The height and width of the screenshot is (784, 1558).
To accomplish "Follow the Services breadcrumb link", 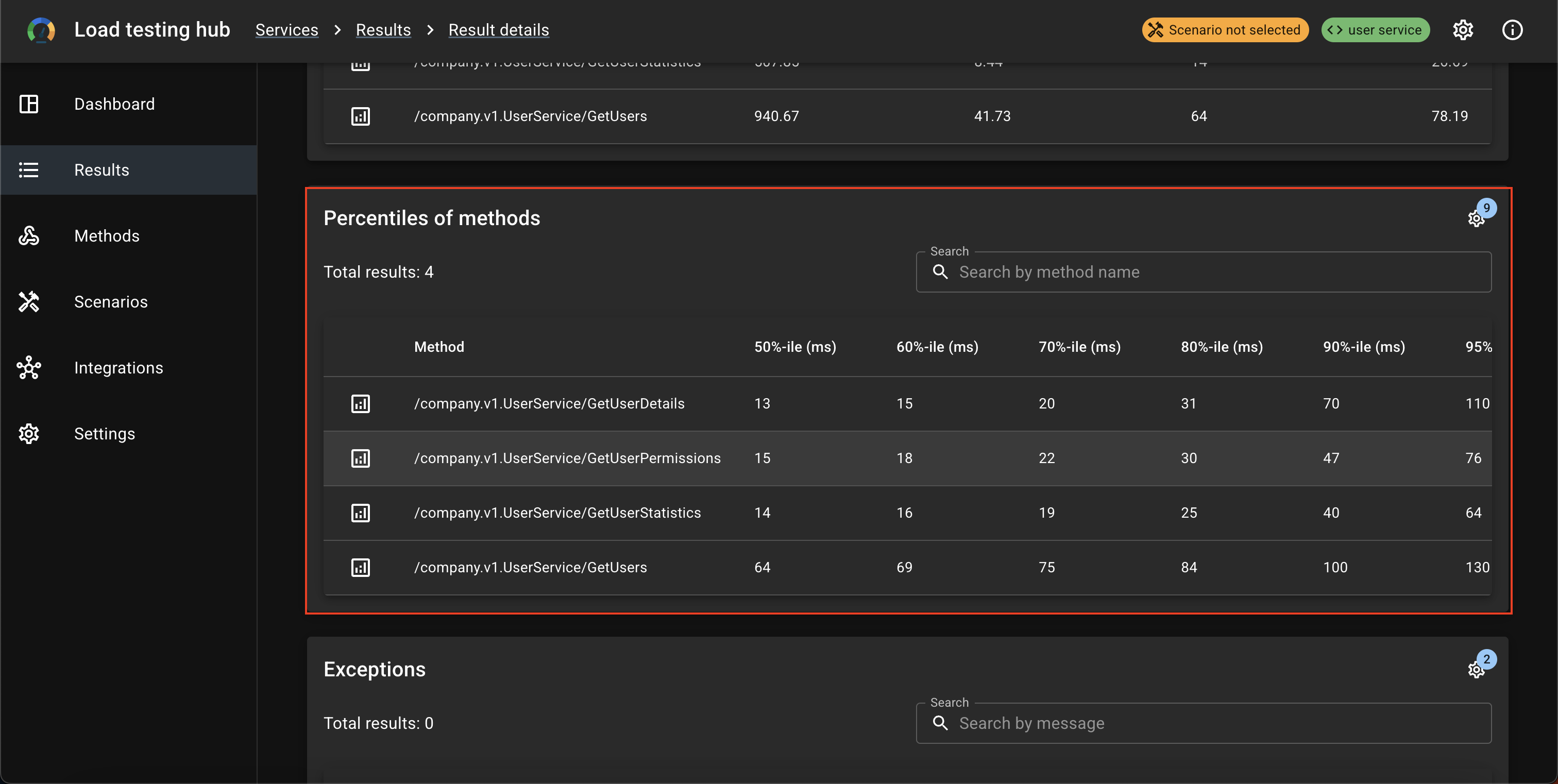I will (286, 30).
